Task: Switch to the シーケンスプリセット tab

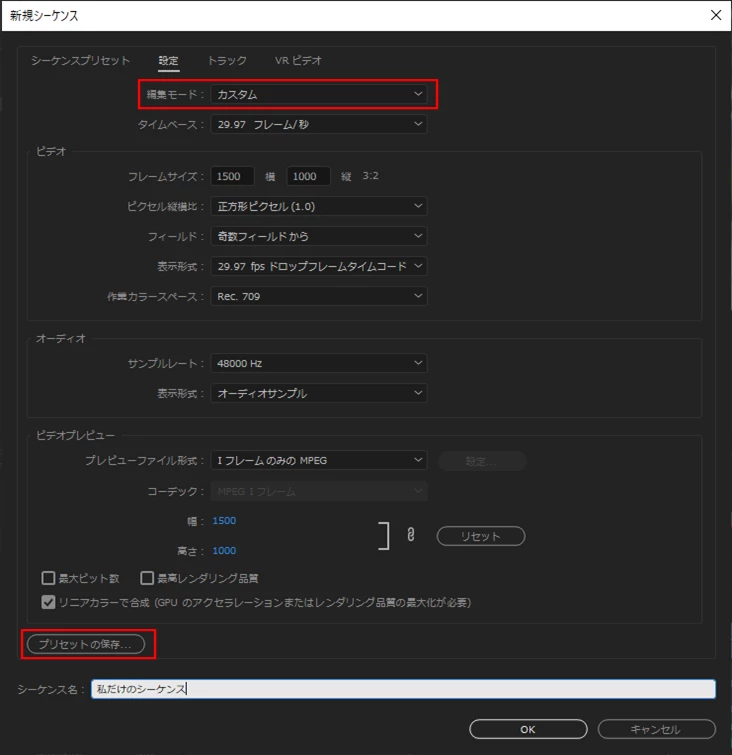Action: pos(80,61)
